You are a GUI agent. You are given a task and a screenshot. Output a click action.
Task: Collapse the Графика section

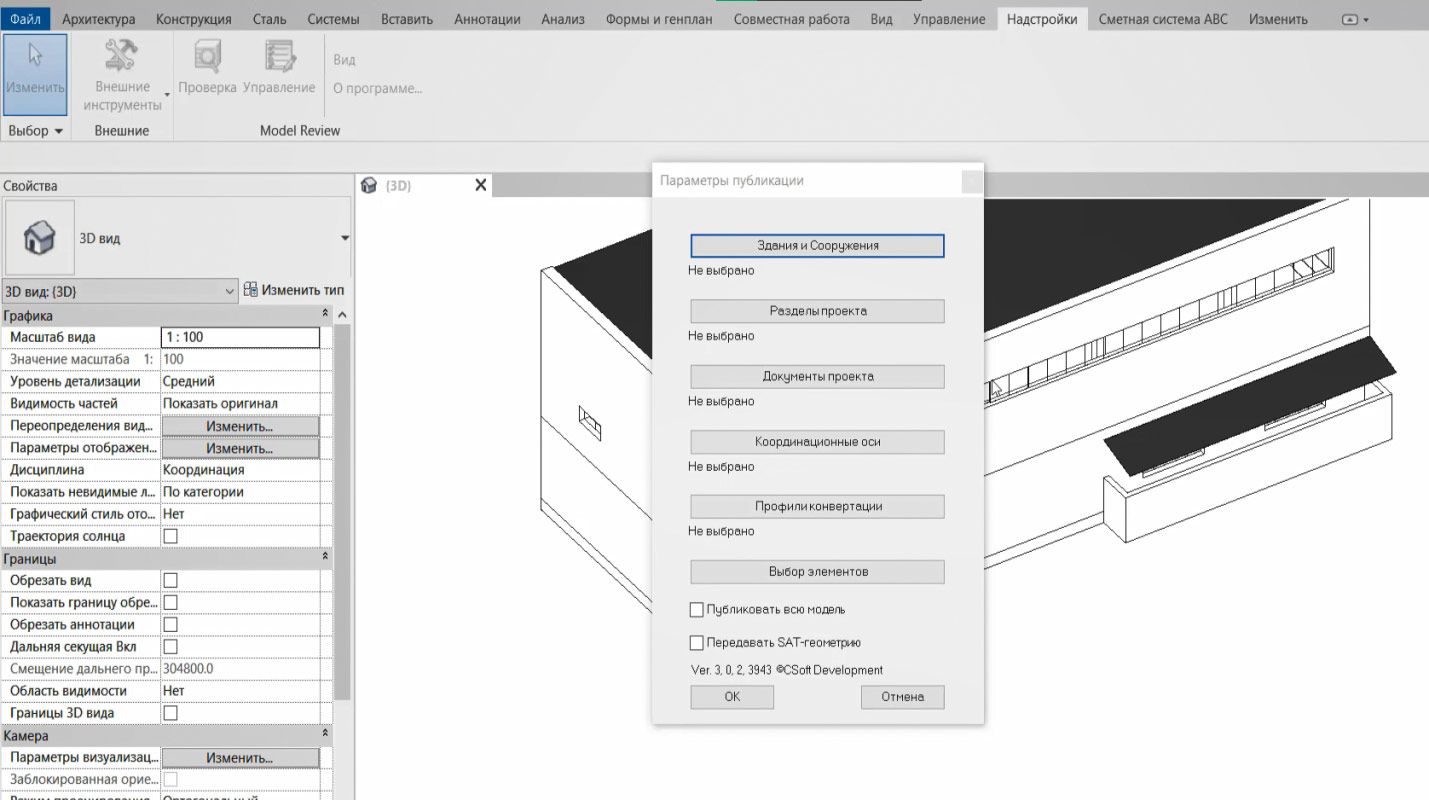[x=325, y=315]
